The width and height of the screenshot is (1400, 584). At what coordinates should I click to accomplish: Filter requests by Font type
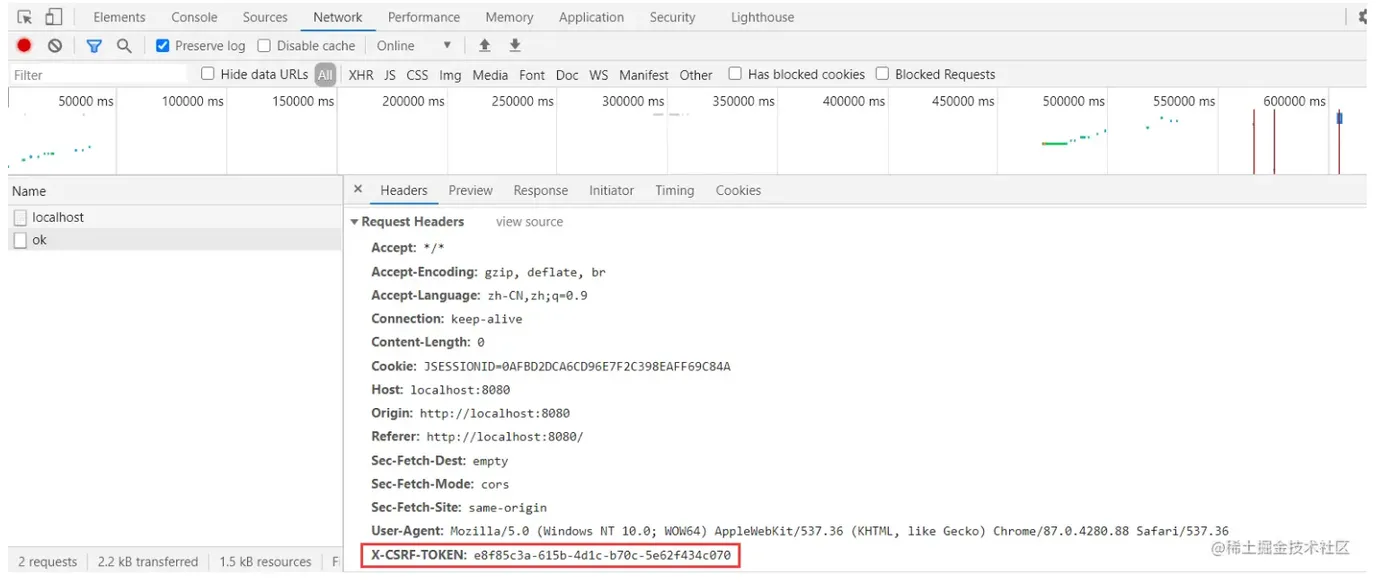coord(532,75)
